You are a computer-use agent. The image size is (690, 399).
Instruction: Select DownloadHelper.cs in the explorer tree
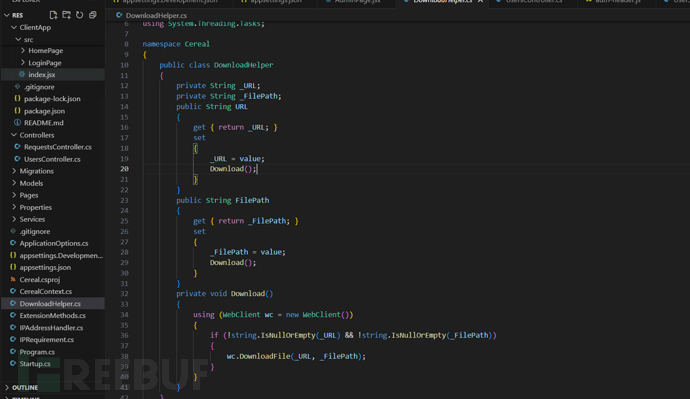coord(50,304)
